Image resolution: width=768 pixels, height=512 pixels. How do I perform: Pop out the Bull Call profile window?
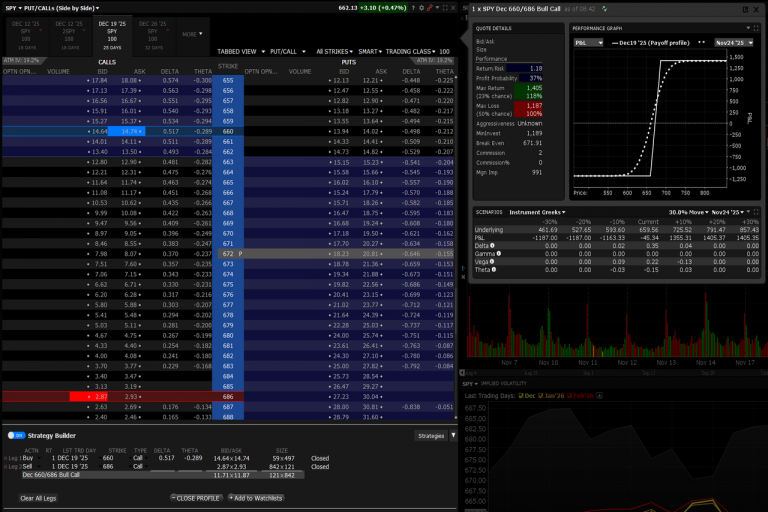click(x=745, y=9)
